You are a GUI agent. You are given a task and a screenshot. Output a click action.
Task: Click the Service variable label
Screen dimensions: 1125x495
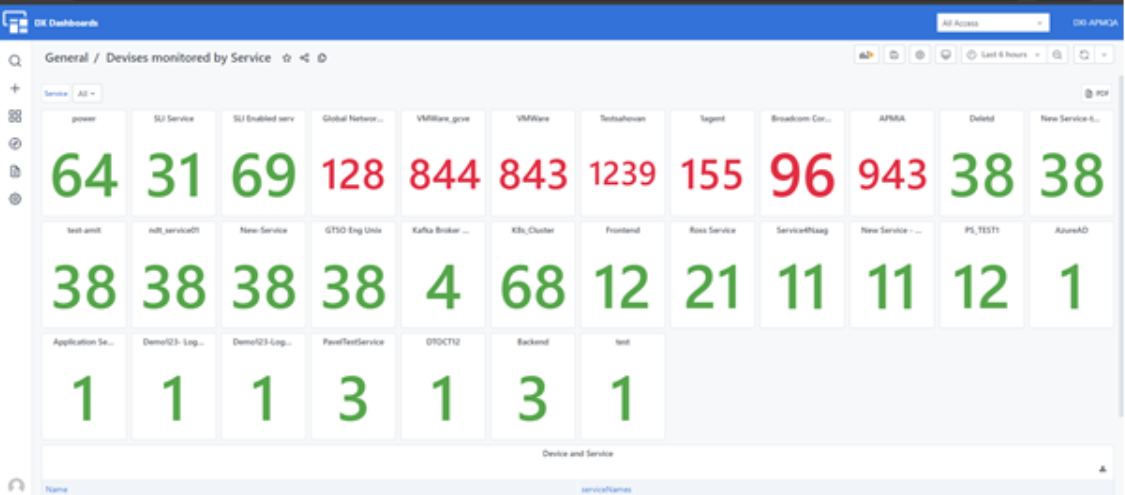pyautogui.click(x=56, y=93)
